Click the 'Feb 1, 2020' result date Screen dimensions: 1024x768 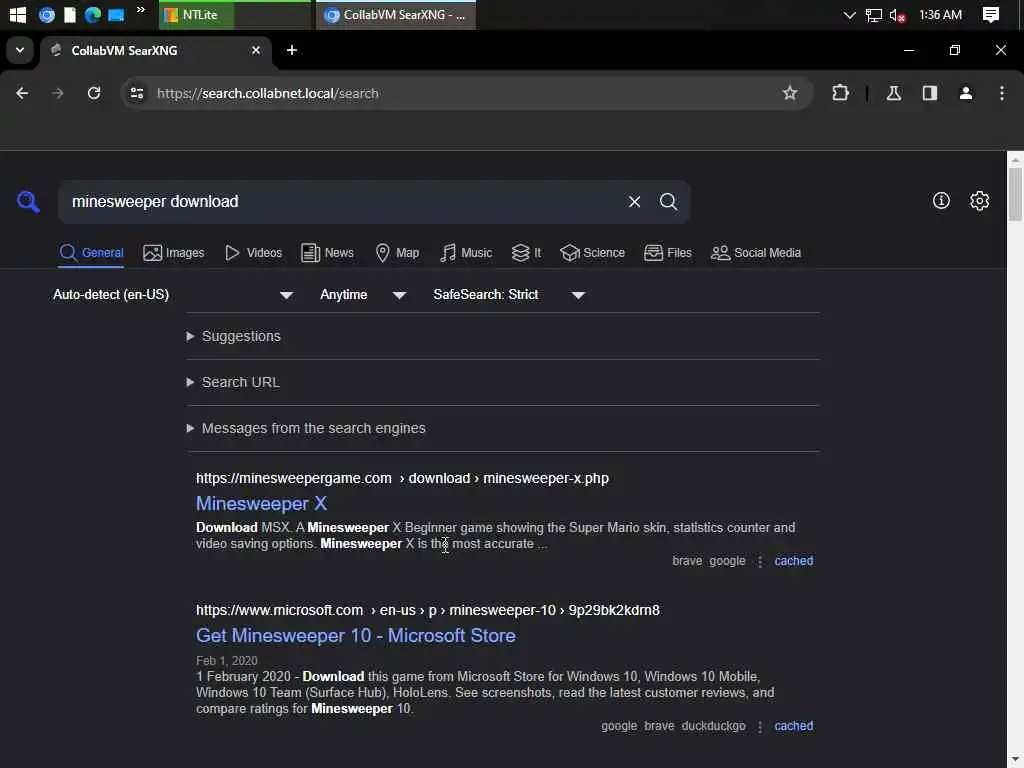pyautogui.click(x=227, y=661)
